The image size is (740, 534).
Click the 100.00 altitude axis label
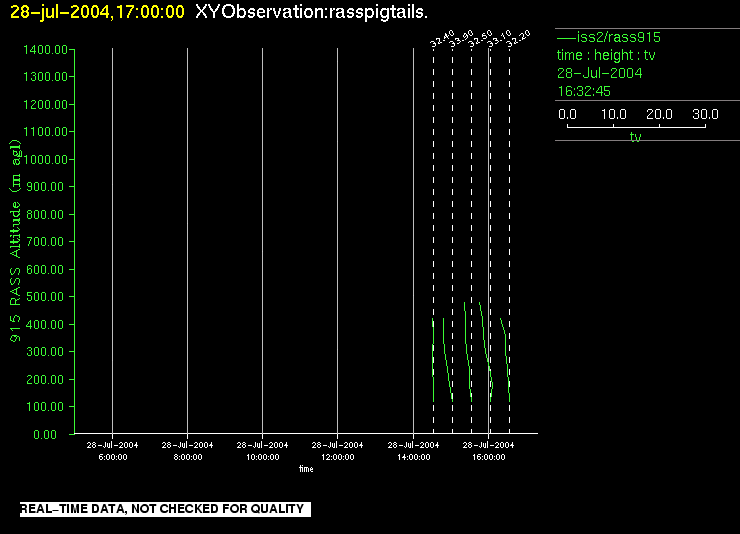point(45,407)
